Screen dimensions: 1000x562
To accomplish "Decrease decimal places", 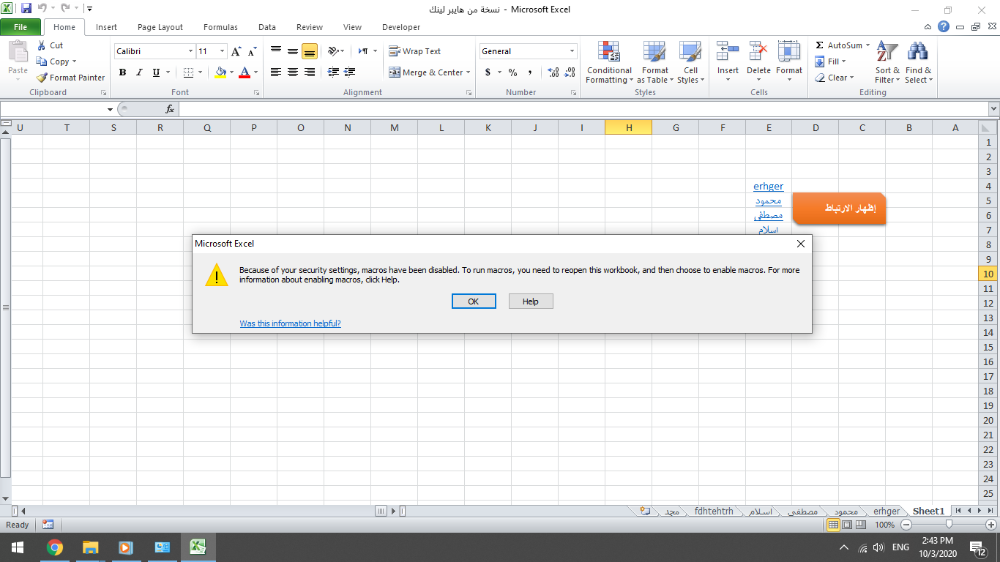I will 570,72.
